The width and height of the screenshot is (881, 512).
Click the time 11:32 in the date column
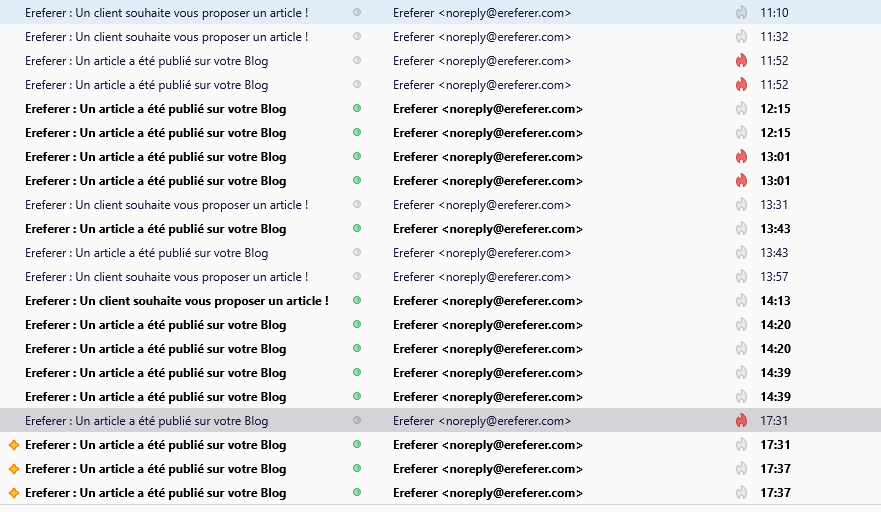(774, 37)
